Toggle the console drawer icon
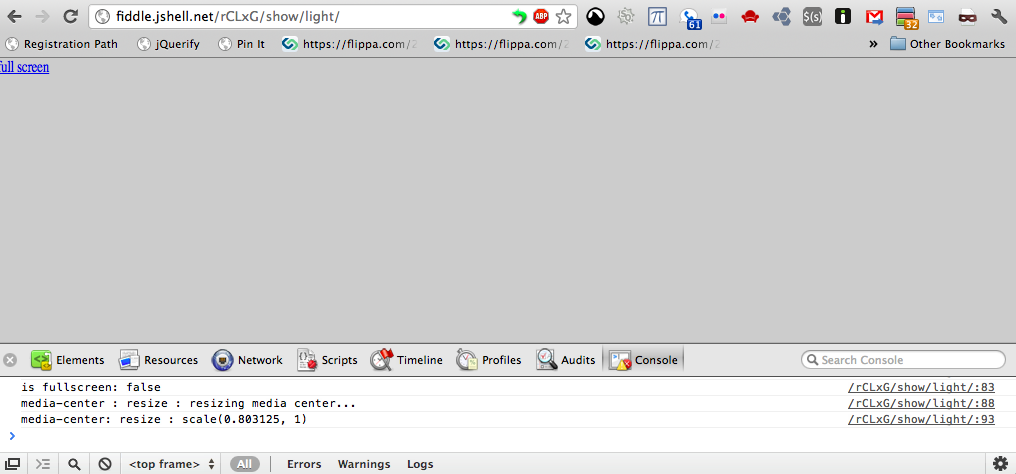Viewport: 1016px width, 474px height. click(43, 464)
